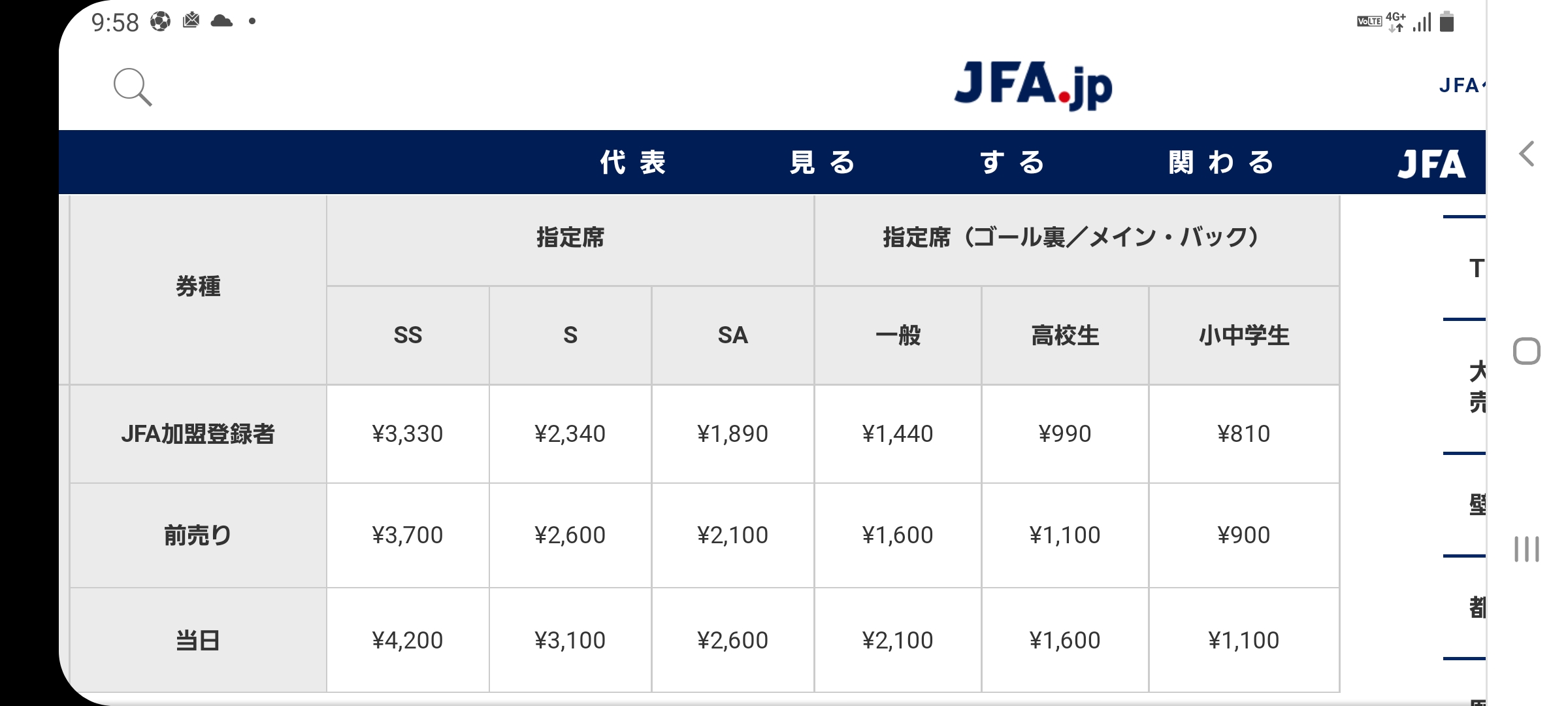Image resolution: width=1568 pixels, height=706 pixels.
Task: Tap the Android home button
Action: click(x=1527, y=351)
